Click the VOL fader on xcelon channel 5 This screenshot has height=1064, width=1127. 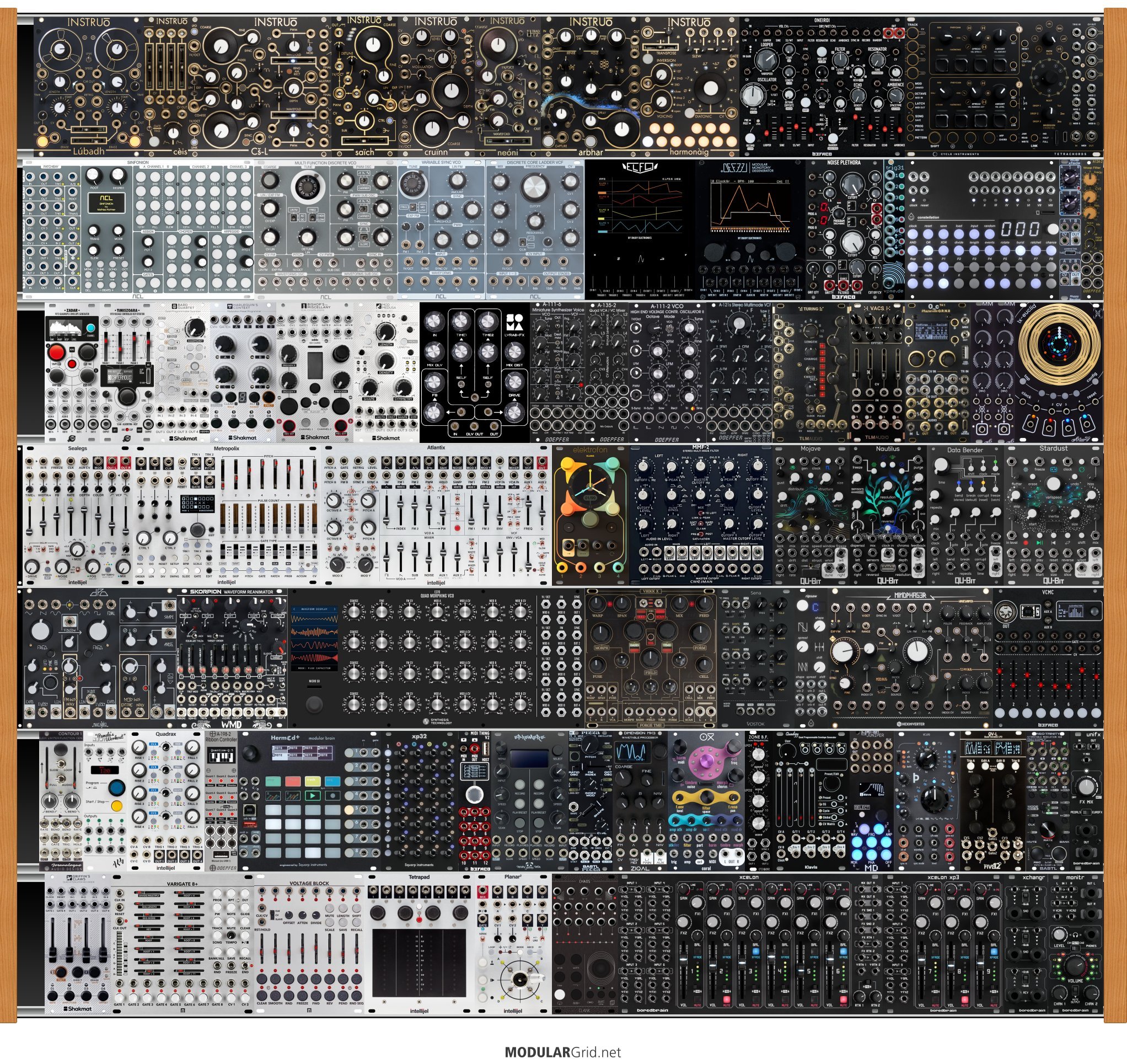coord(801,971)
